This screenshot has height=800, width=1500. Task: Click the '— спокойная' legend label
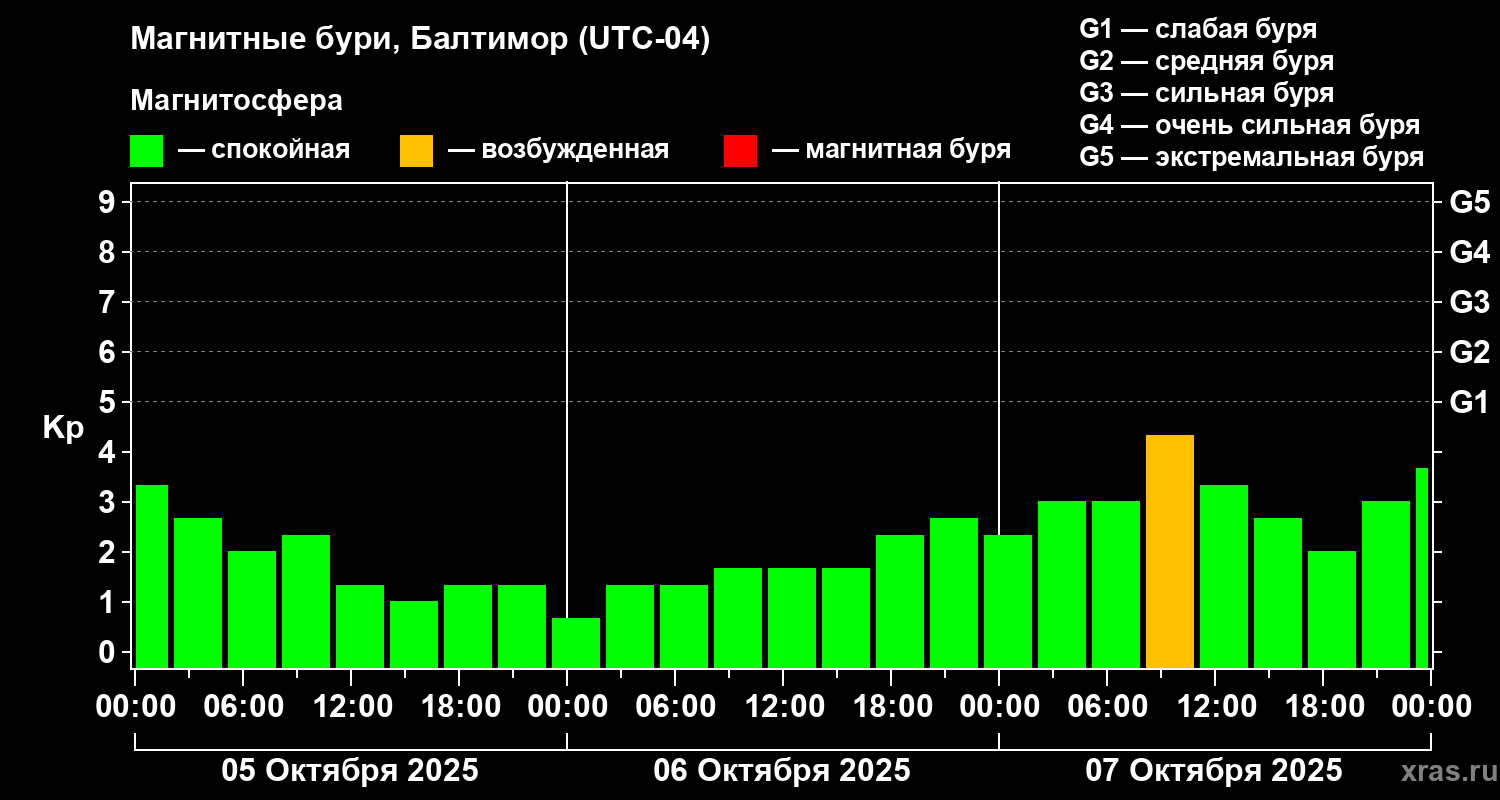(x=264, y=151)
